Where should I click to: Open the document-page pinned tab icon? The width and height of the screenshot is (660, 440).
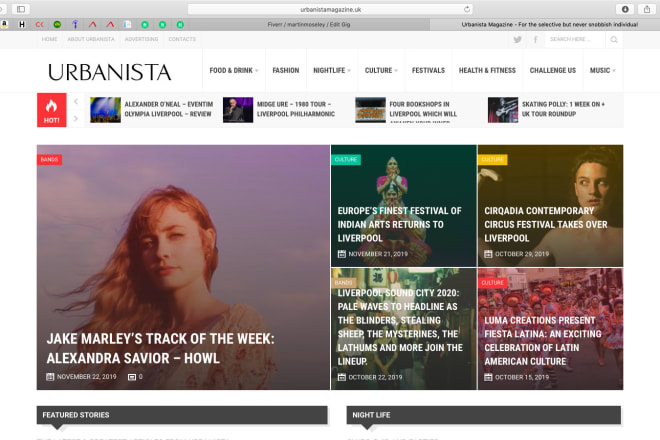pyautogui.click(x=127, y=24)
